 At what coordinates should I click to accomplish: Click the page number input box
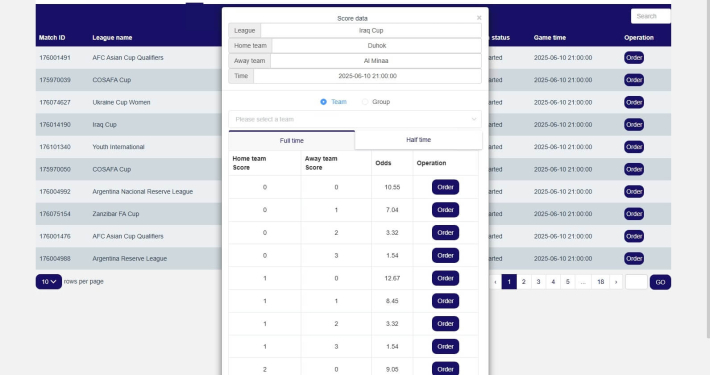[x=636, y=282]
